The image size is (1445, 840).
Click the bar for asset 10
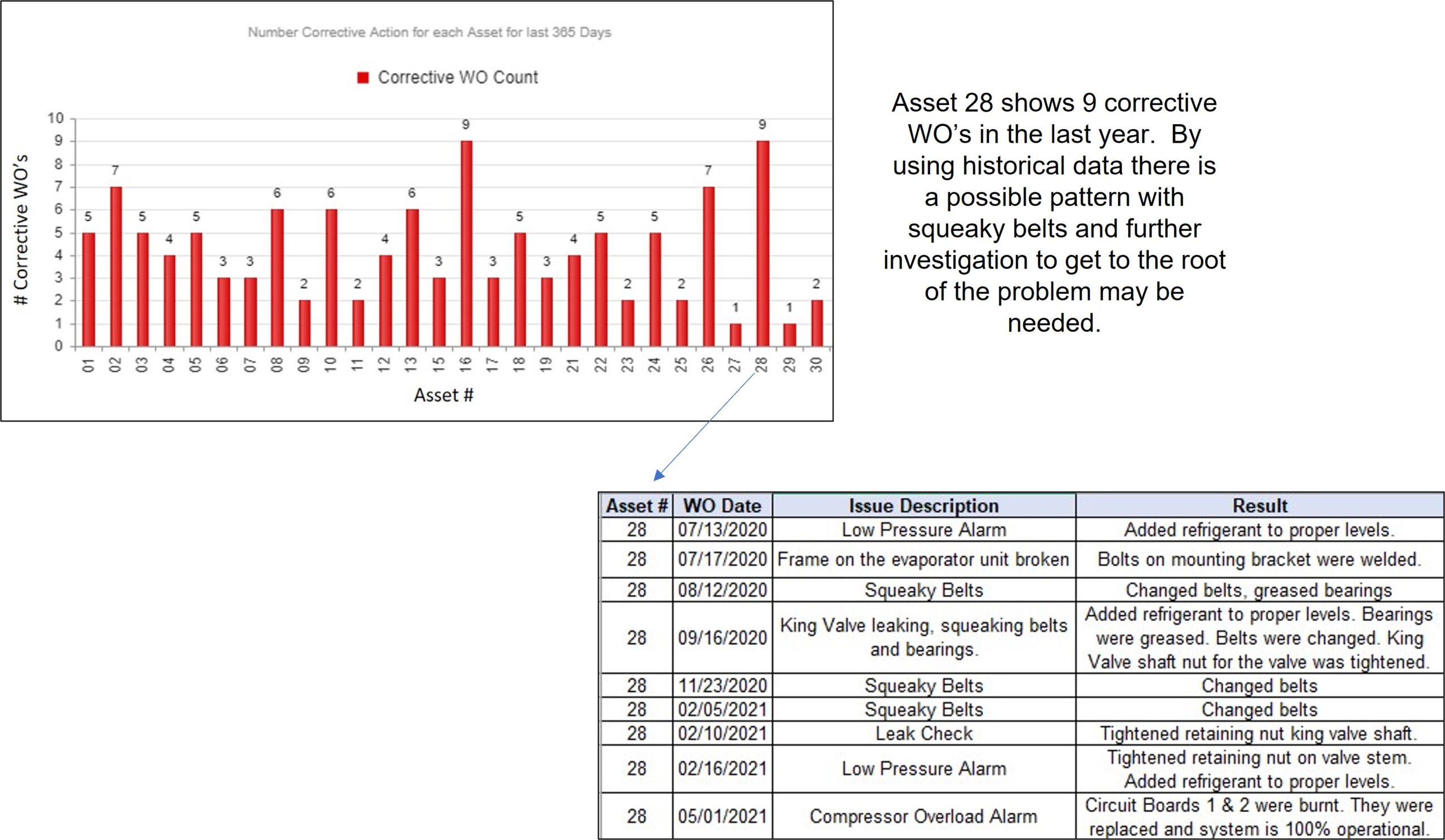tap(331, 278)
